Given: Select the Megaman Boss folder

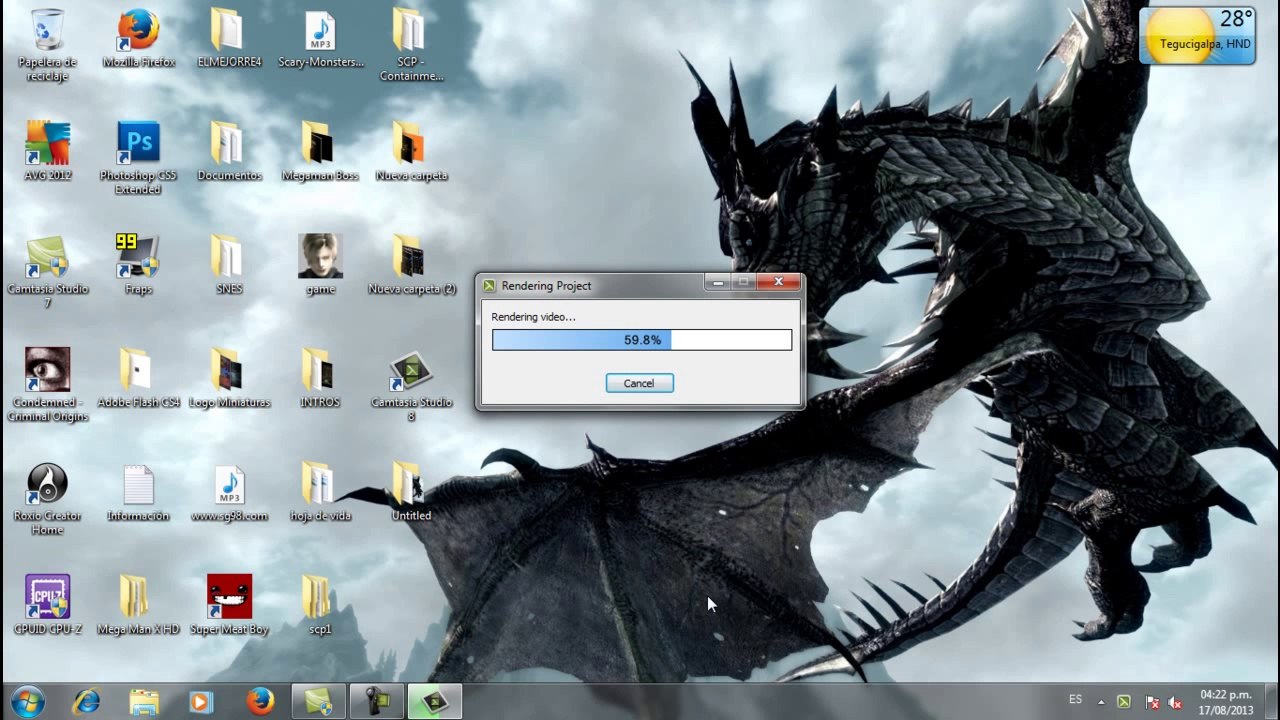Looking at the screenshot, I should [x=320, y=152].
